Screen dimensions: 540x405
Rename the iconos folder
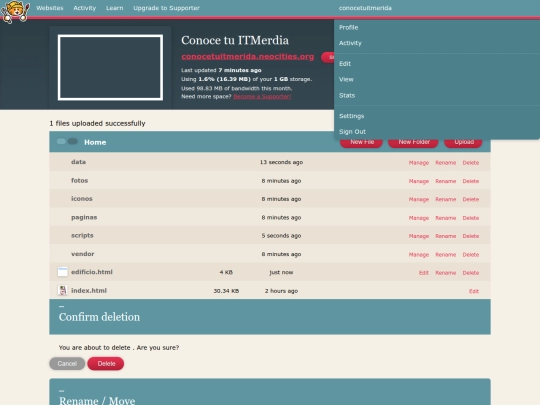pyautogui.click(x=446, y=199)
